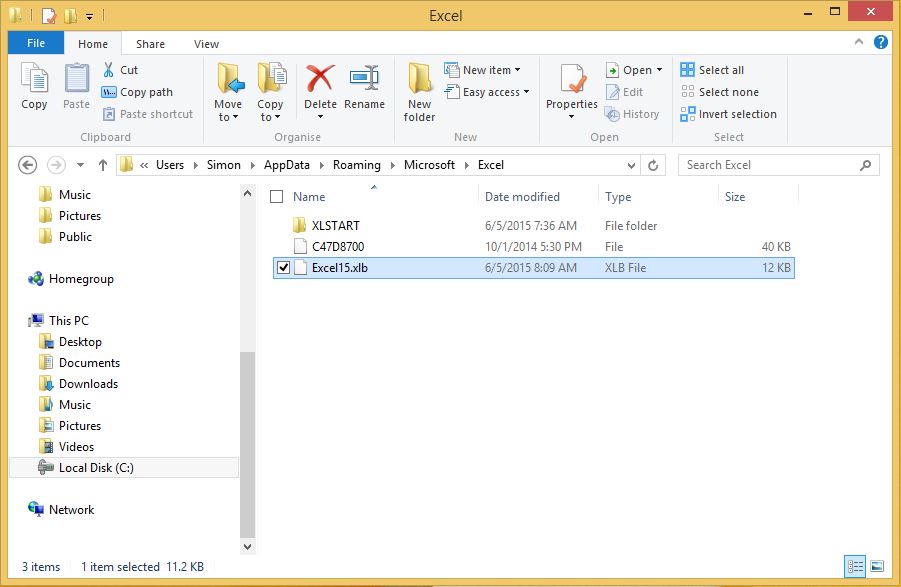Click the Copy icon in Clipboard group
The image size is (901, 587).
(34, 86)
